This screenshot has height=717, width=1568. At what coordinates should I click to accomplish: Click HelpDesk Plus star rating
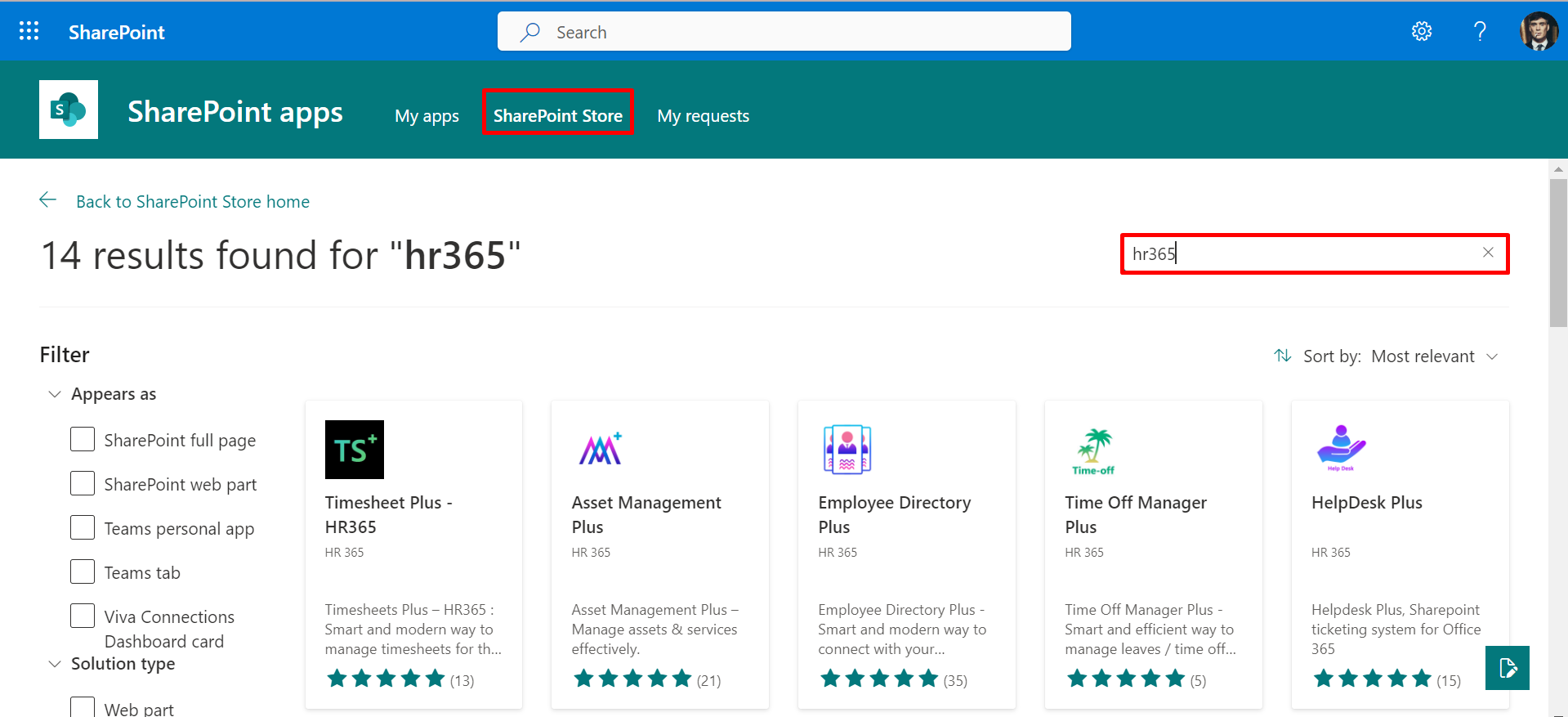click(x=1373, y=679)
